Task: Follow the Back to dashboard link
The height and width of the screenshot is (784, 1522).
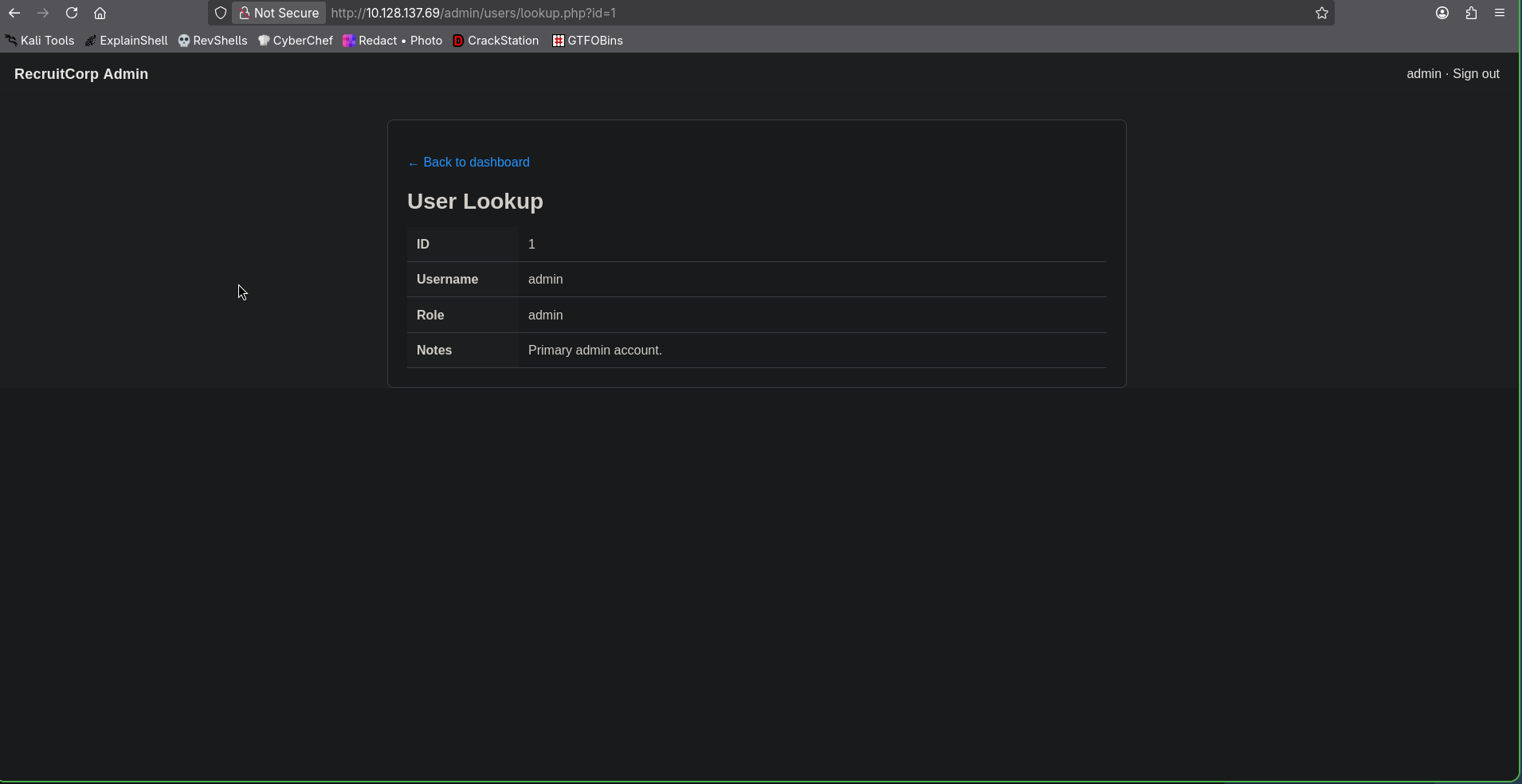Action: coord(469,163)
